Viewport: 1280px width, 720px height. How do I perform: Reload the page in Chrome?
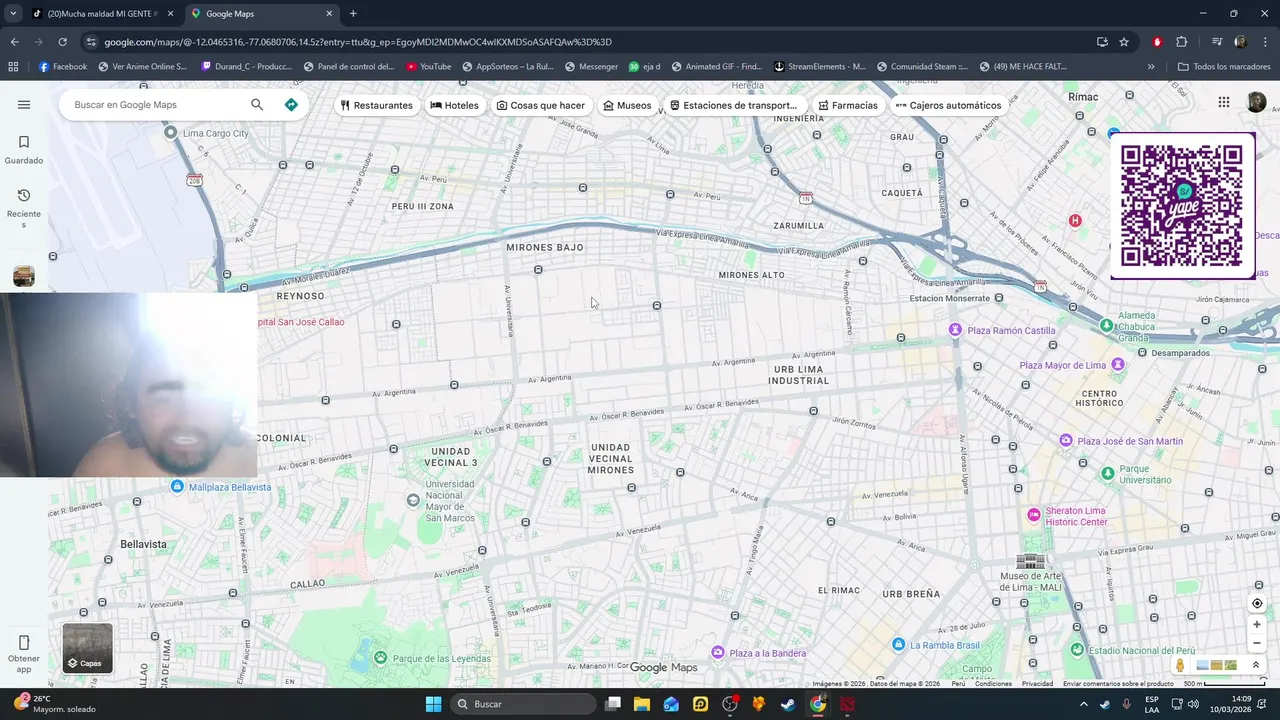(x=62, y=42)
